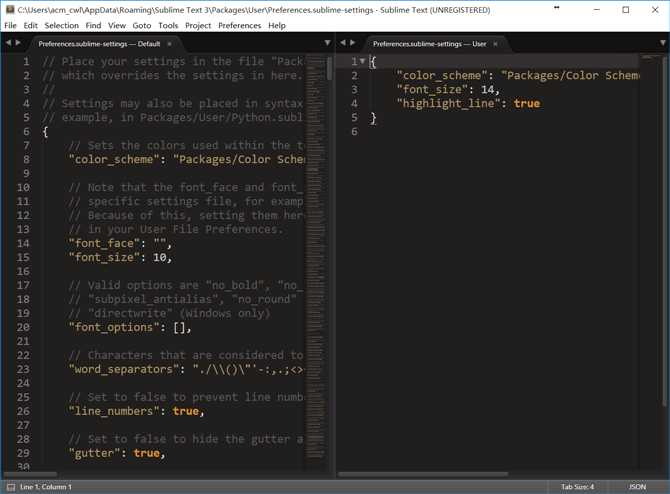Open the Project menu
Image resolution: width=670 pixels, height=494 pixels.
click(x=198, y=26)
